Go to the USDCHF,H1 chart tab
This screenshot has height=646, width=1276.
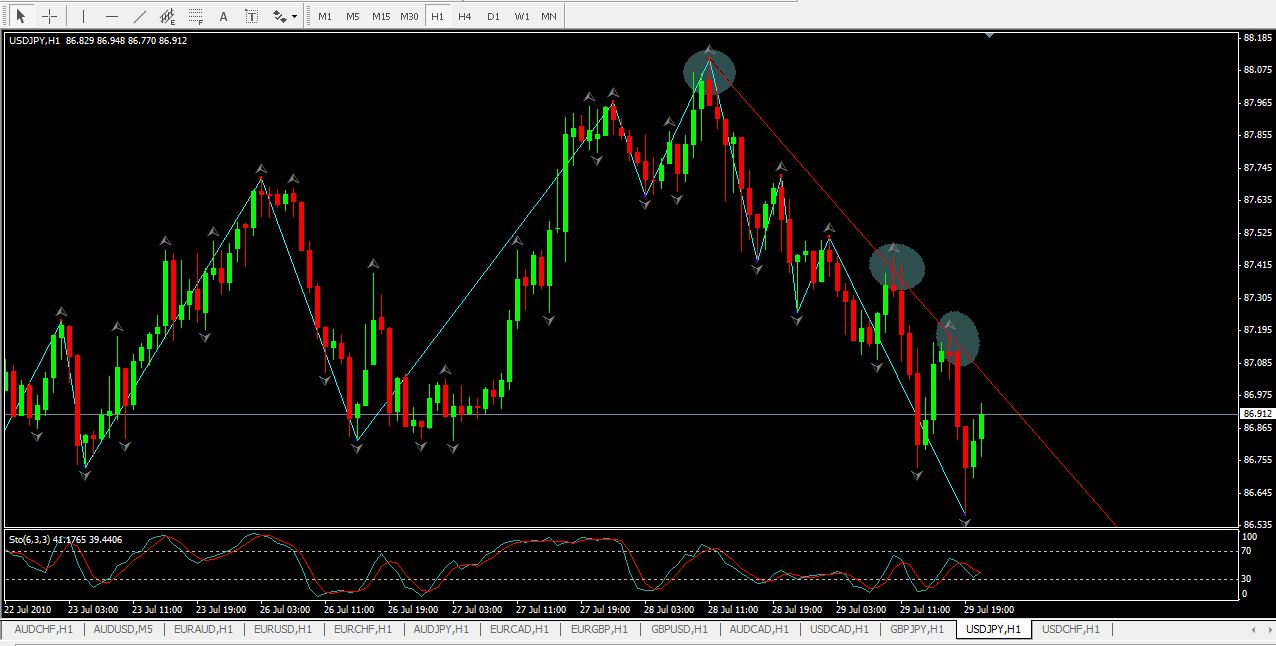click(1070, 629)
